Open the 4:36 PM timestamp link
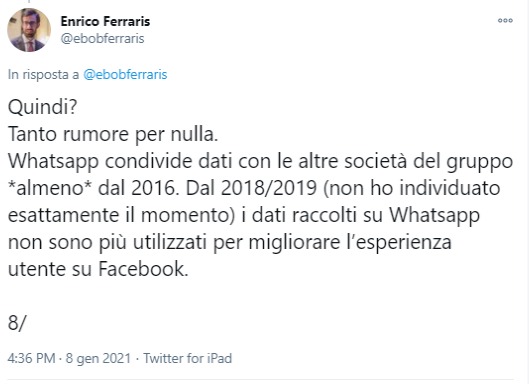529x384 pixels. click(31, 358)
